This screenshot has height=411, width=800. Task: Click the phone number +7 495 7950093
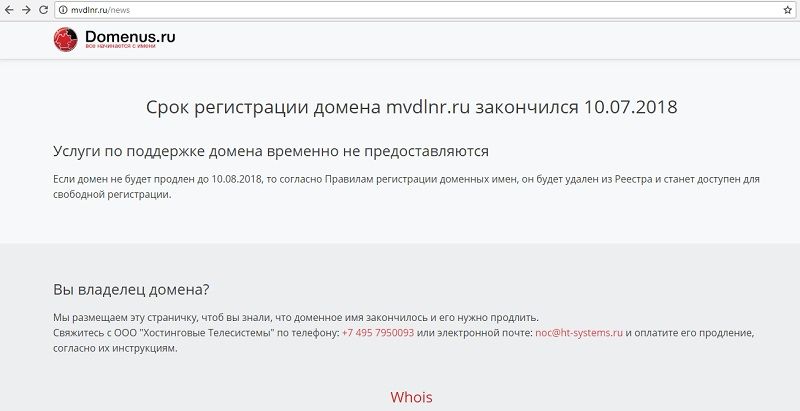coord(377,332)
